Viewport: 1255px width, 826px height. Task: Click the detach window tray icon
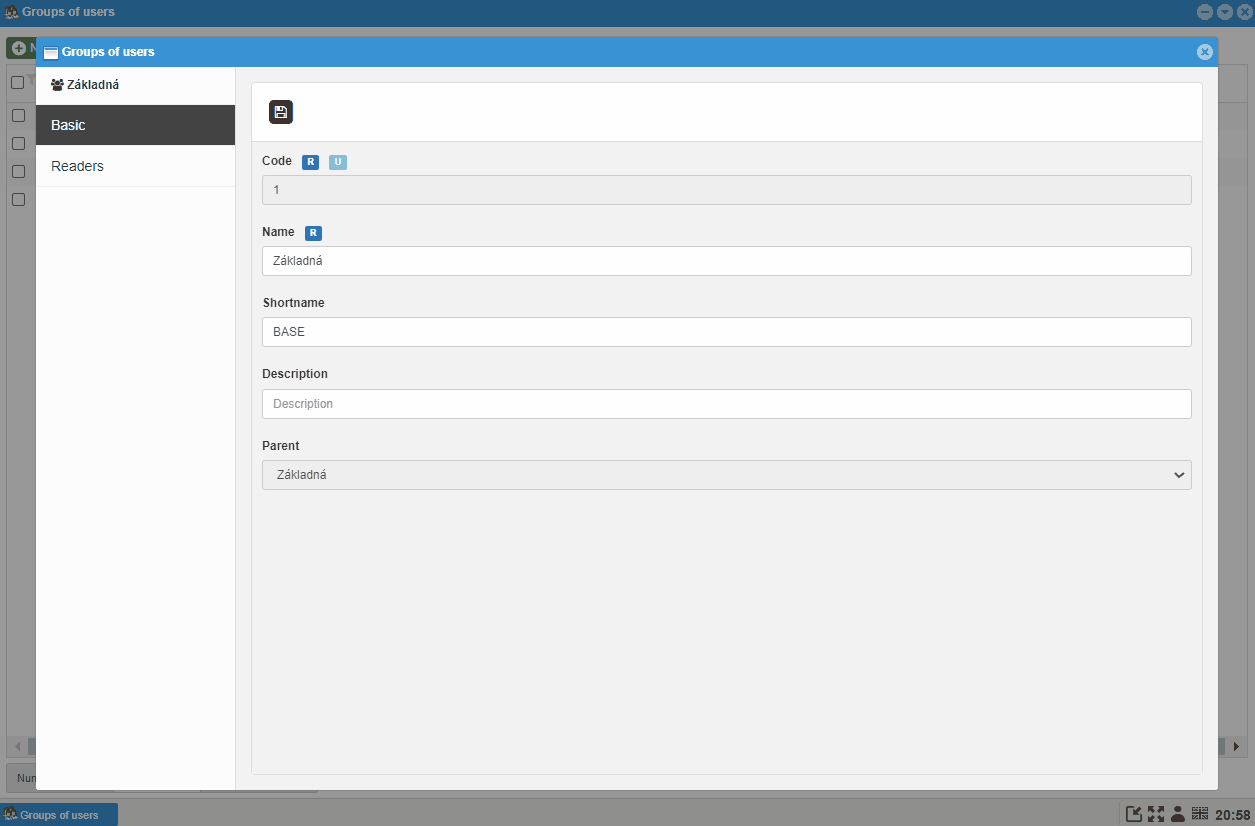coord(1134,814)
